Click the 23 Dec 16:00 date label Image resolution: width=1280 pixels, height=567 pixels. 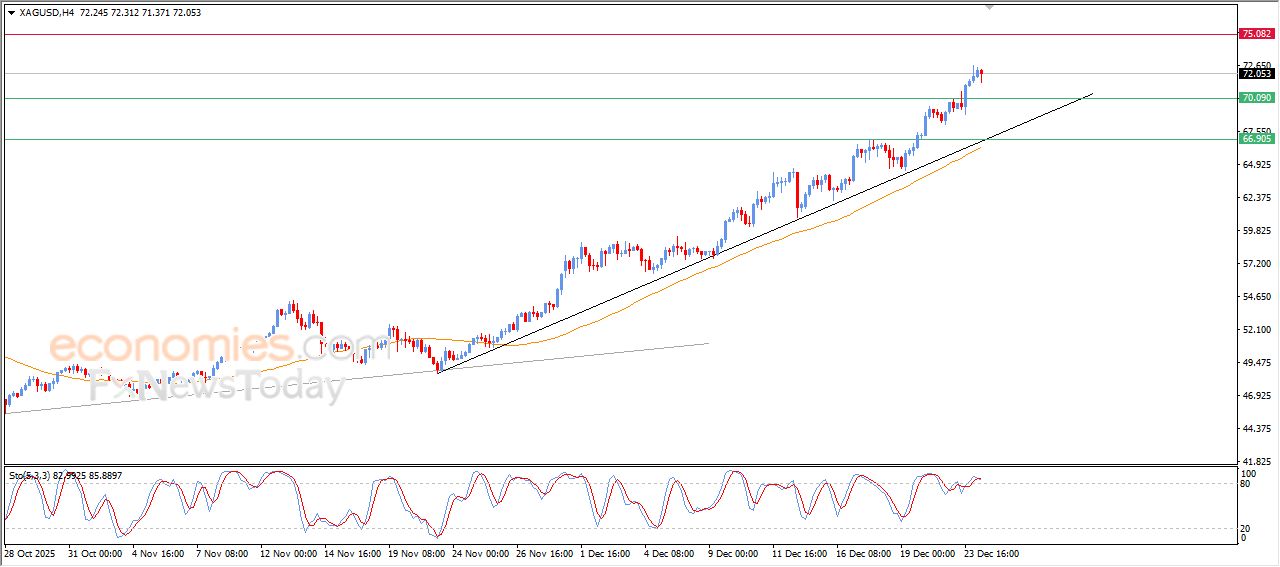(990, 553)
